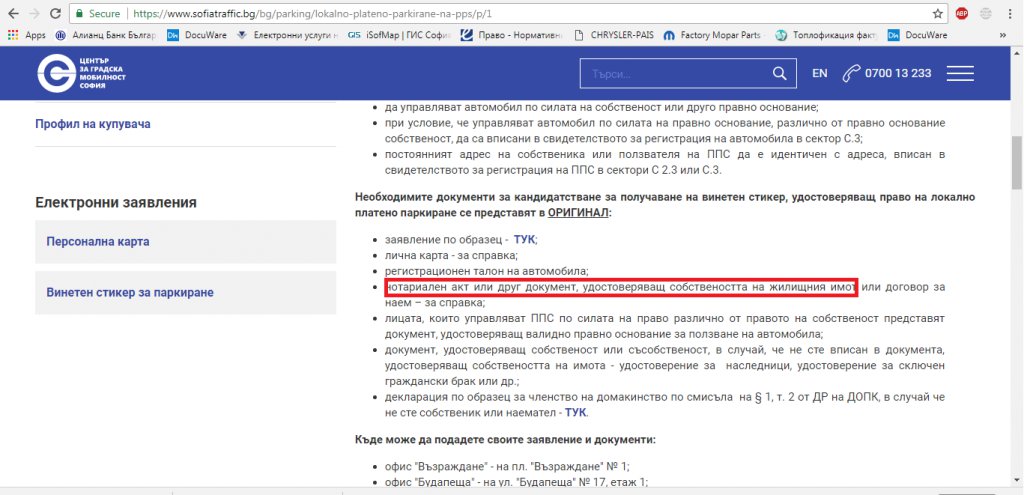1024x495 pixels.
Task: Click the green Secure padlock indicator
Action: 97,13
